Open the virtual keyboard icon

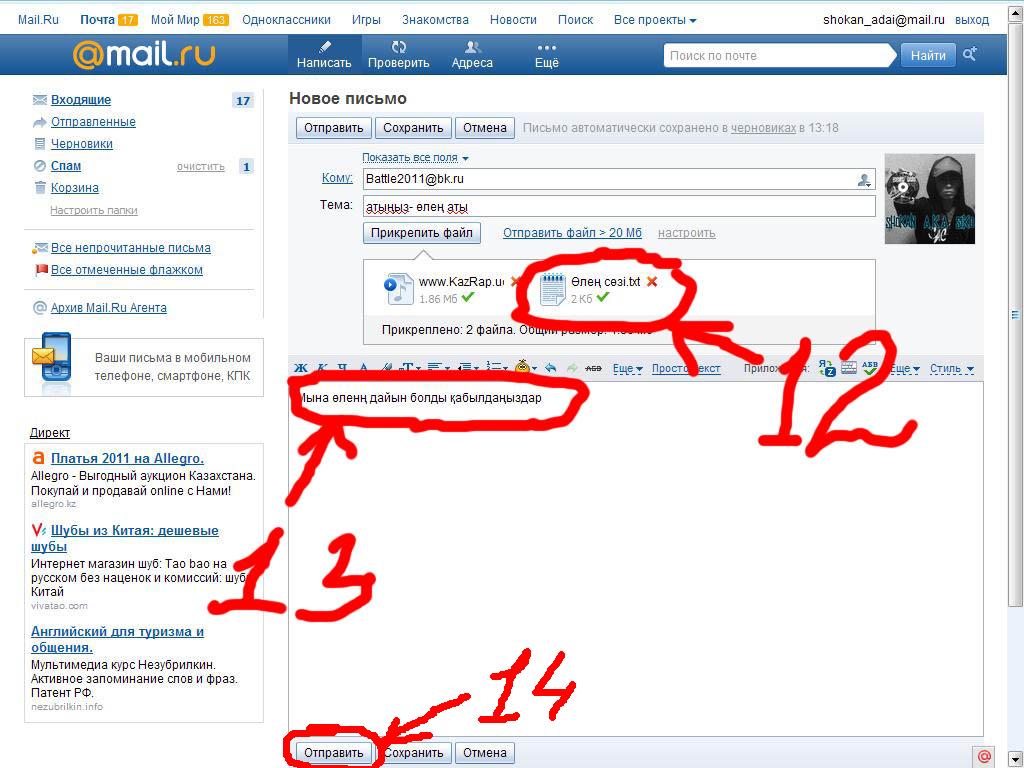point(848,368)
